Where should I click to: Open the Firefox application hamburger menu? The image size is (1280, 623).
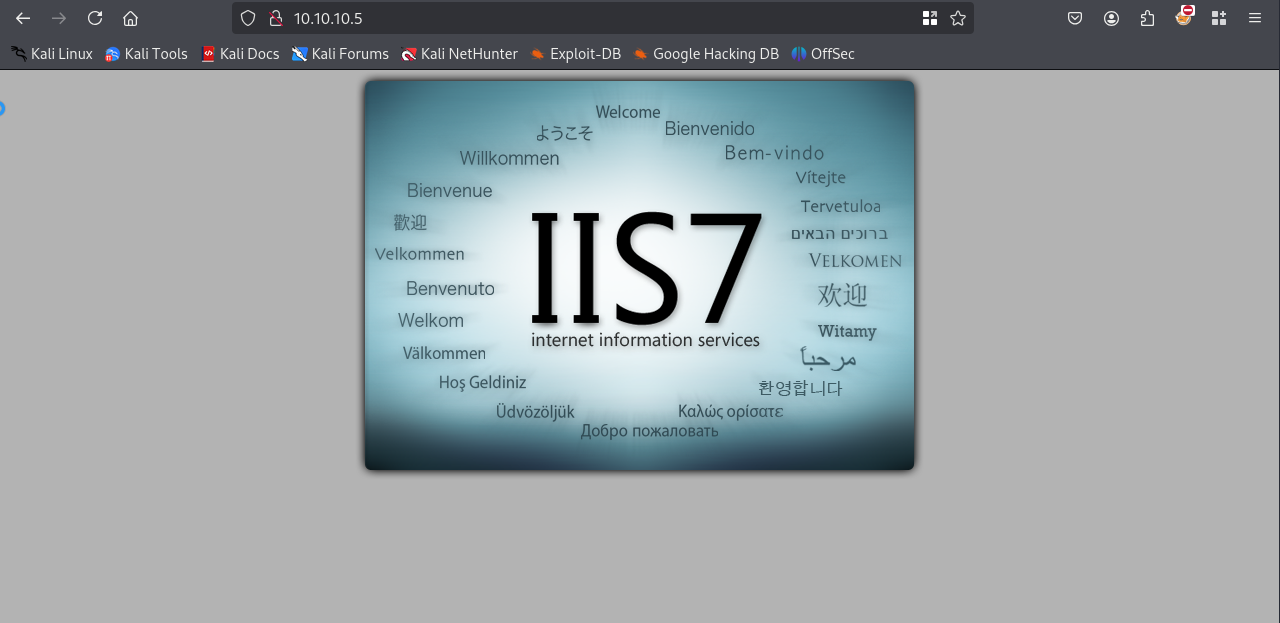1255,18
